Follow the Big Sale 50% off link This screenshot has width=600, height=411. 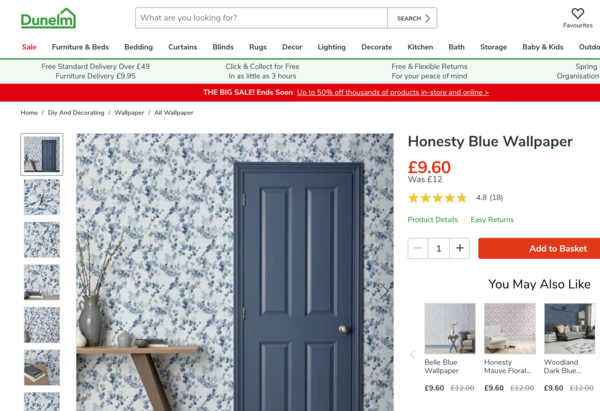point(393,92)
